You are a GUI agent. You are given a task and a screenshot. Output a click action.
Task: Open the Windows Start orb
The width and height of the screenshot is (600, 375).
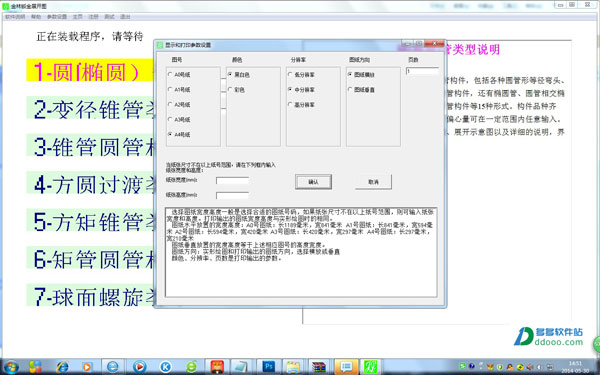tap(10, 367)
